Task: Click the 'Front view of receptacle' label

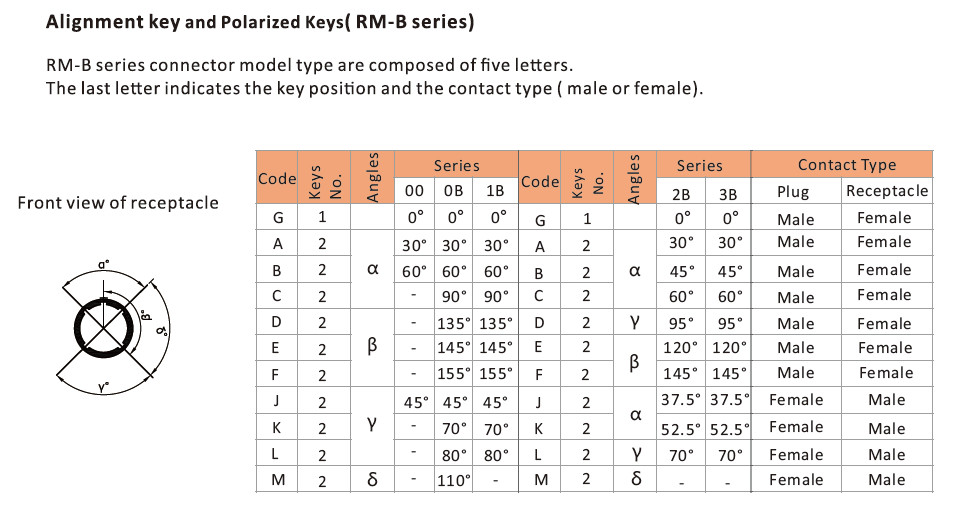Action: coord(118,203)
